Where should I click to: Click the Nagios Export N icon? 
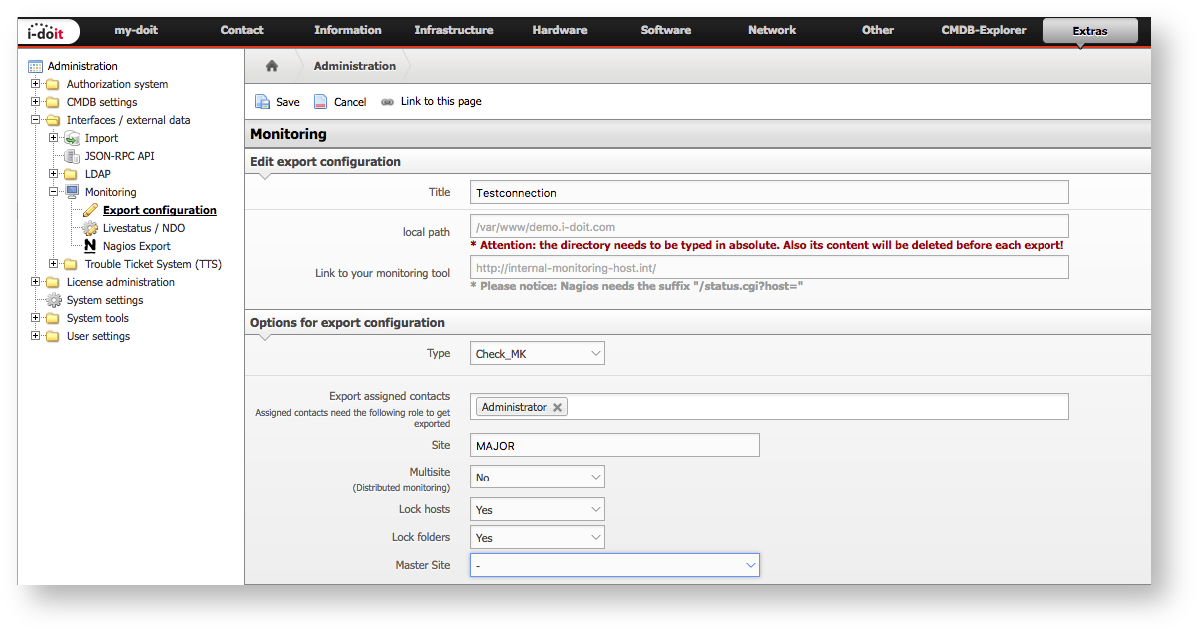(90, 246)
